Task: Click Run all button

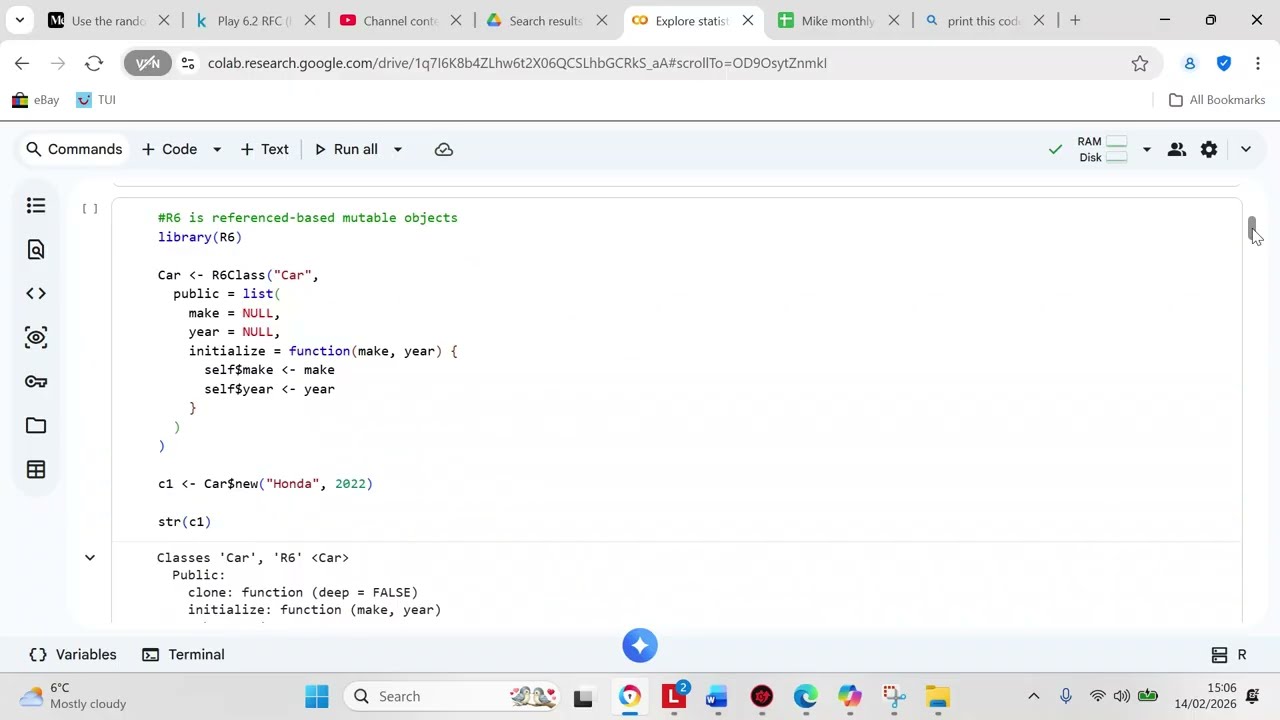Action: pos(346,149)
